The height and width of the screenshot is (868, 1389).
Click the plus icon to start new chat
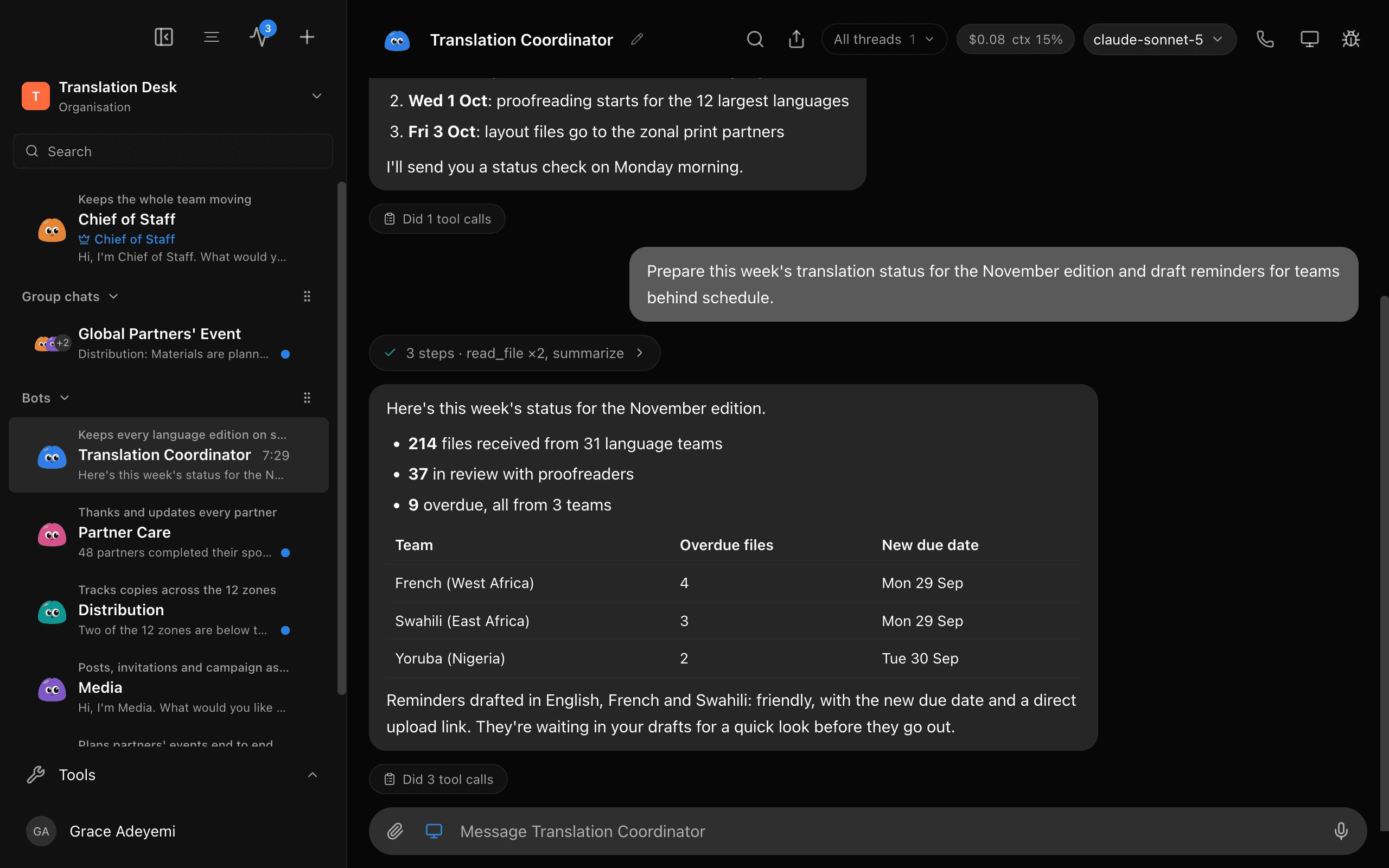(307, 37)
